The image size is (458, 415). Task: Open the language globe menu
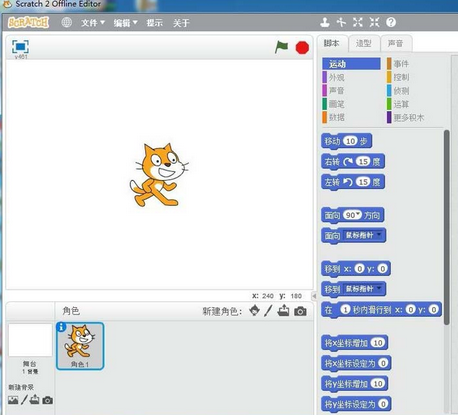[67, 23]
